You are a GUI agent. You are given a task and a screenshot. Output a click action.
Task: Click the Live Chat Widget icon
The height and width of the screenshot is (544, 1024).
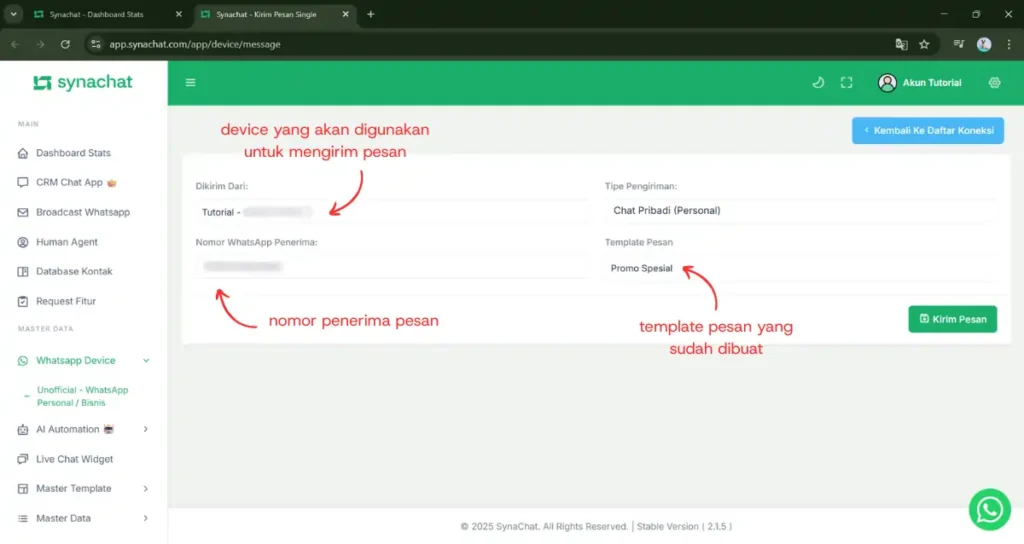pyautogui.click(x=23, y=459)
